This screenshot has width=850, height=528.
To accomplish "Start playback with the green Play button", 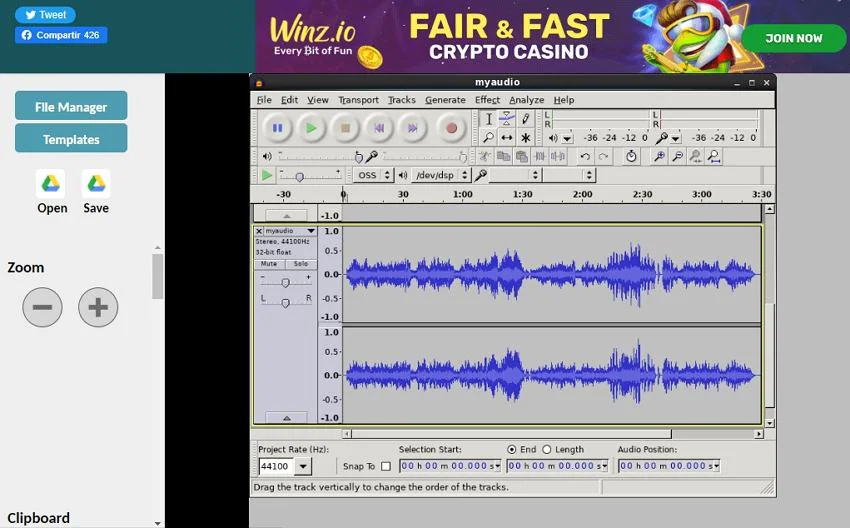I will [311, 128].
